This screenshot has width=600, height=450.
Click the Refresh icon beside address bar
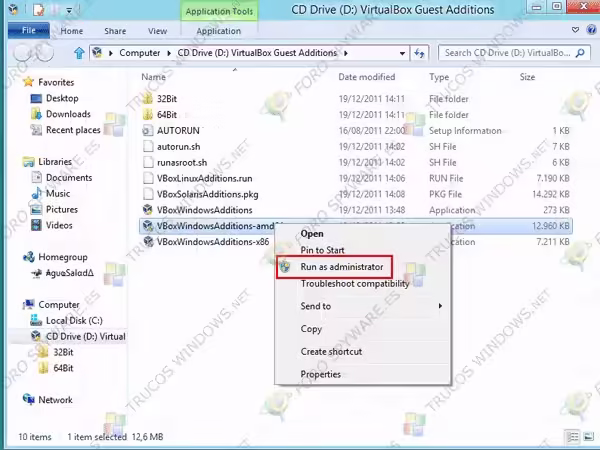click(419, 53)
